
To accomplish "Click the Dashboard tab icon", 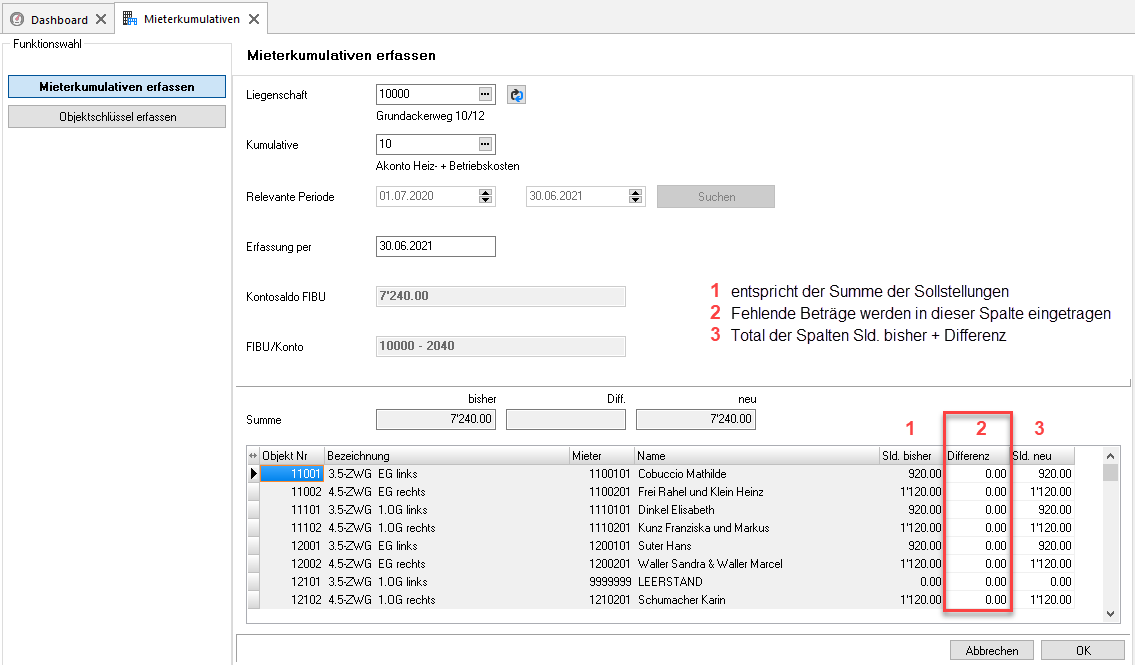I will tap(17, 19).
